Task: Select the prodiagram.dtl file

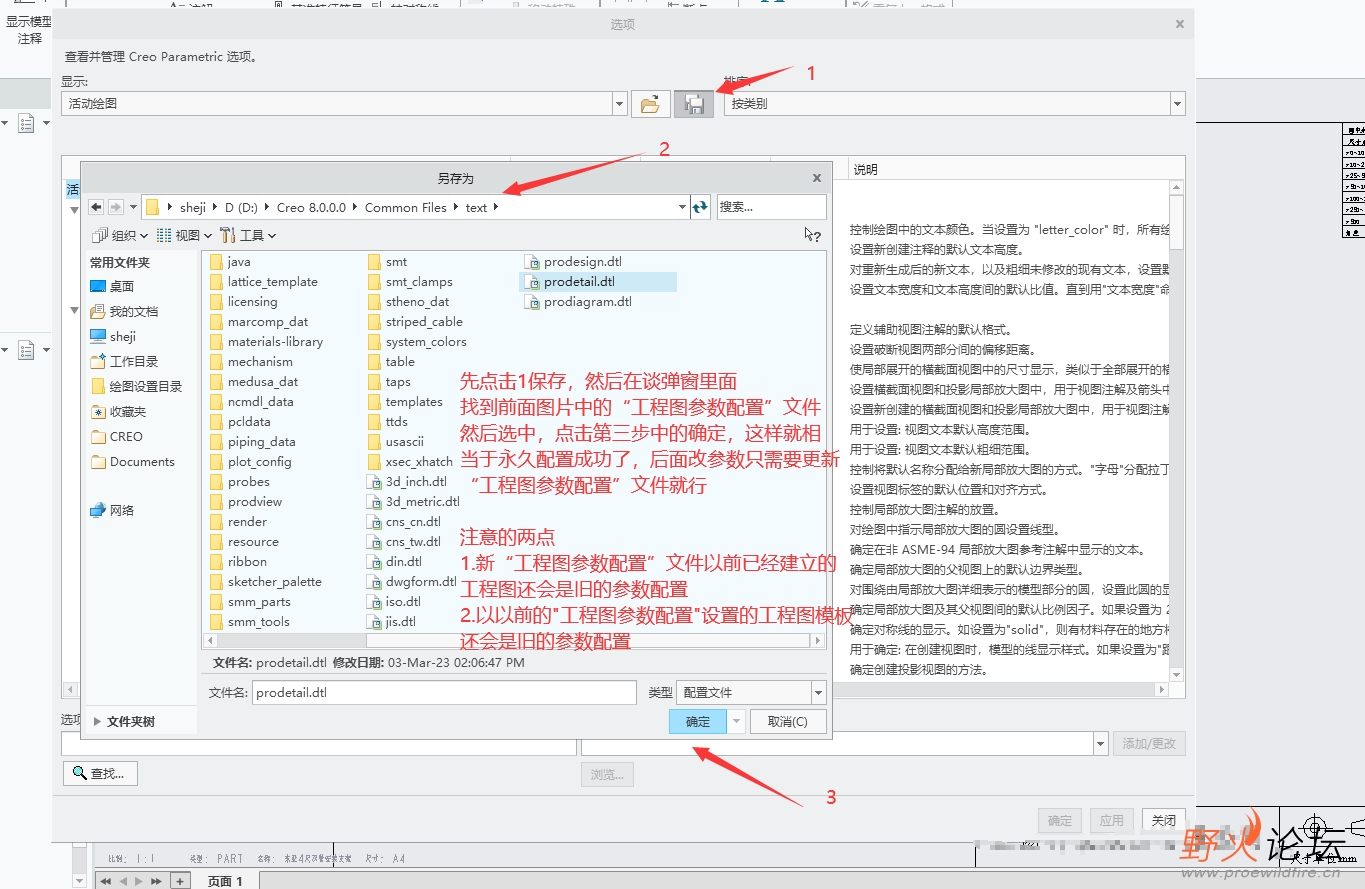Action: pyautogui.click(x=578, y=302)
